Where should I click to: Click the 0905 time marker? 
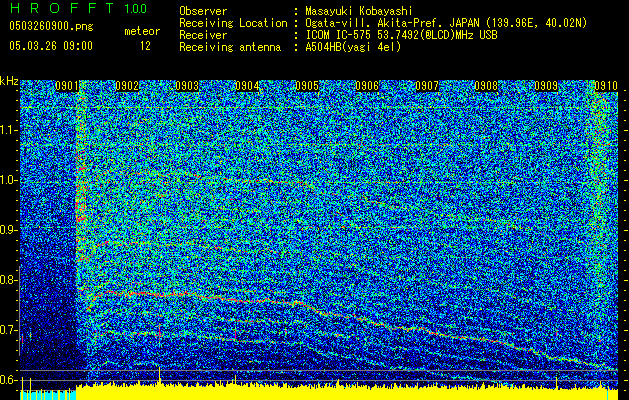click(x=307, y=86)
